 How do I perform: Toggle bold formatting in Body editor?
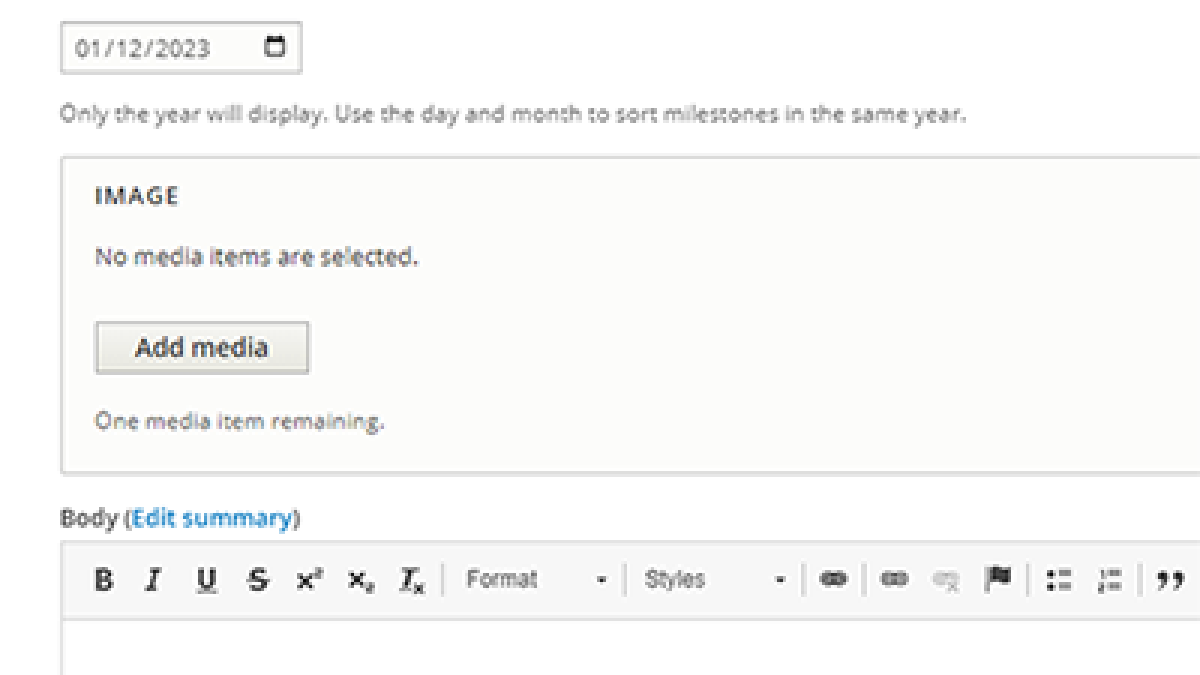[x=103, y=580]
